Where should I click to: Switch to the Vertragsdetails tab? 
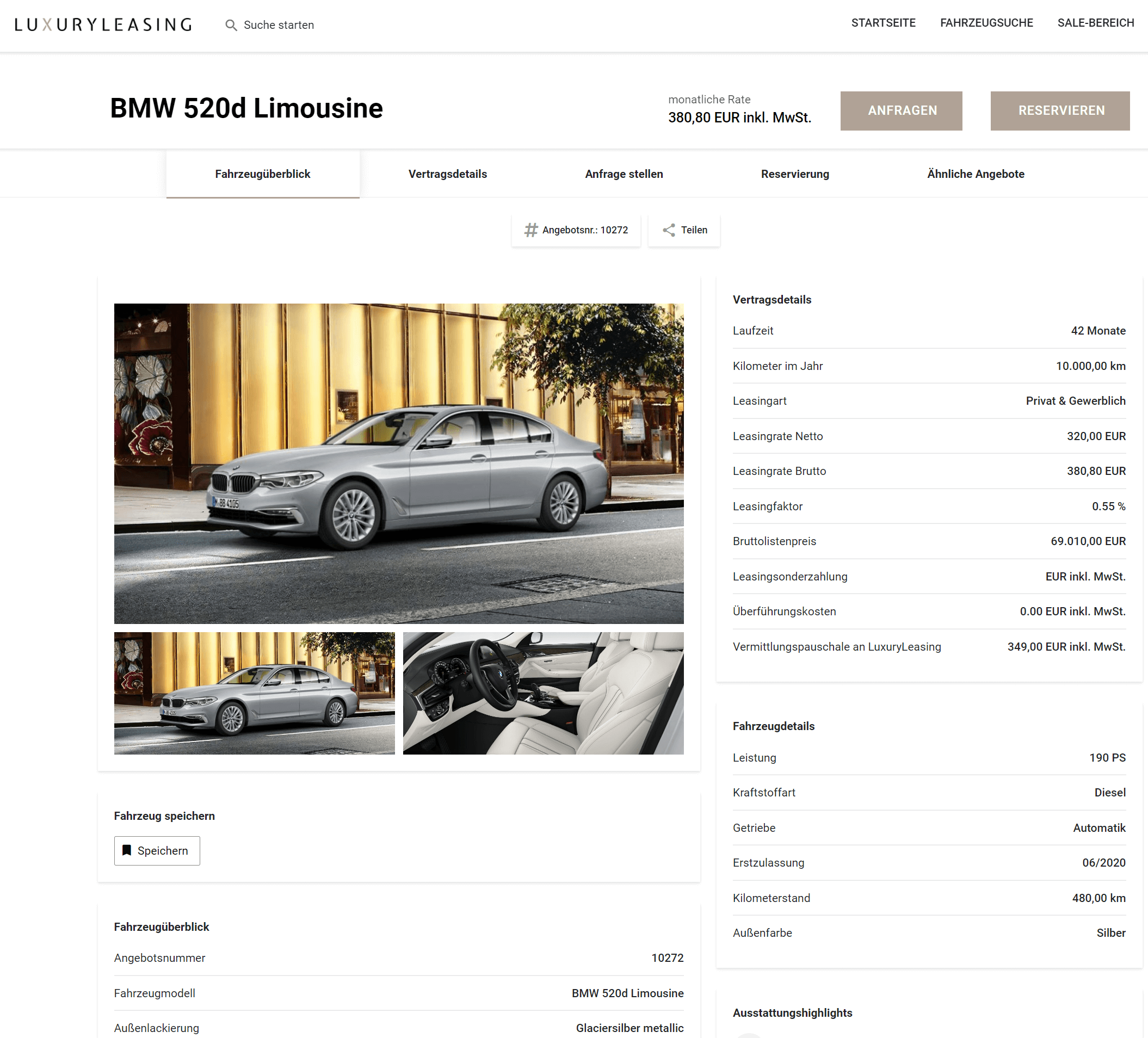tap(448, 174)
